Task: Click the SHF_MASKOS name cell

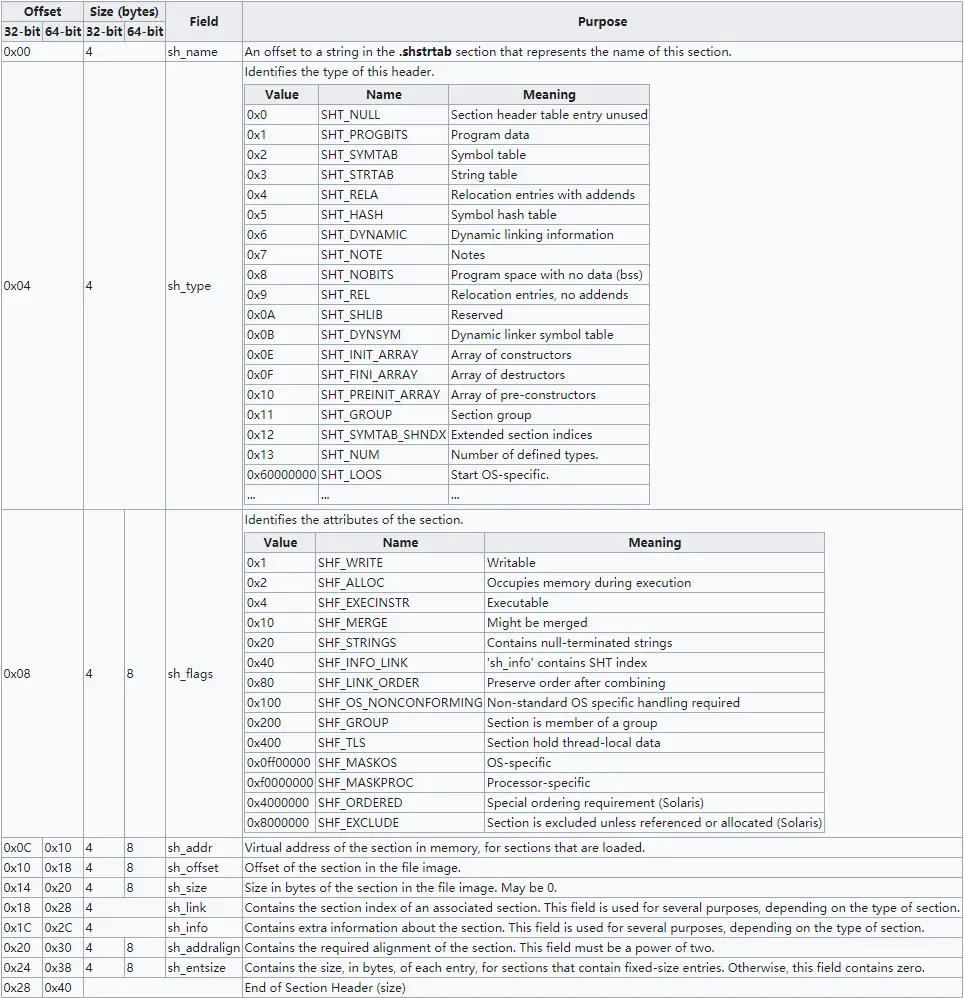Action: (400, 763)
